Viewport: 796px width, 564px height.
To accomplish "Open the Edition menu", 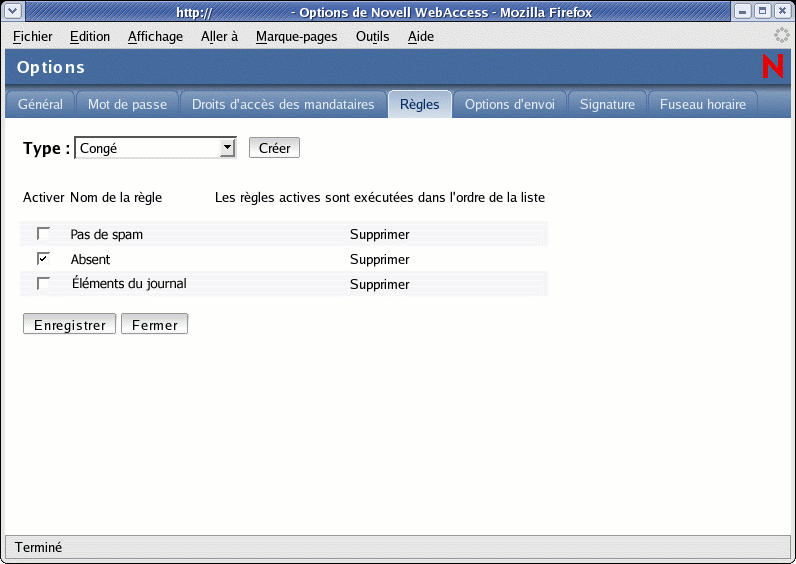I will pos(90,37).
